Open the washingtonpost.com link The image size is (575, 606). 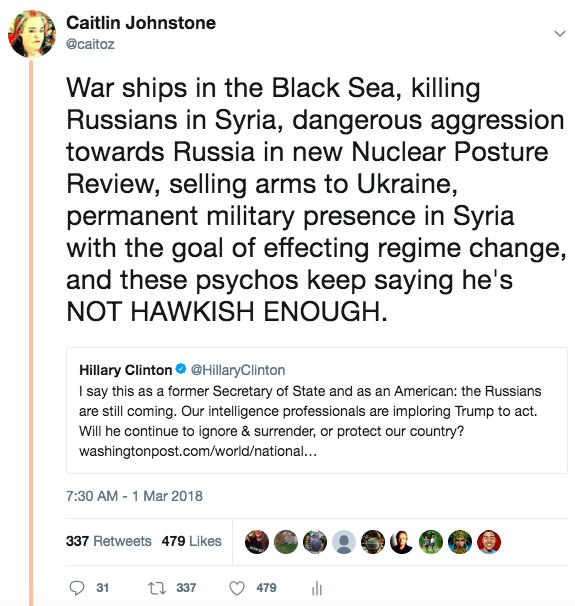(198, 451)
